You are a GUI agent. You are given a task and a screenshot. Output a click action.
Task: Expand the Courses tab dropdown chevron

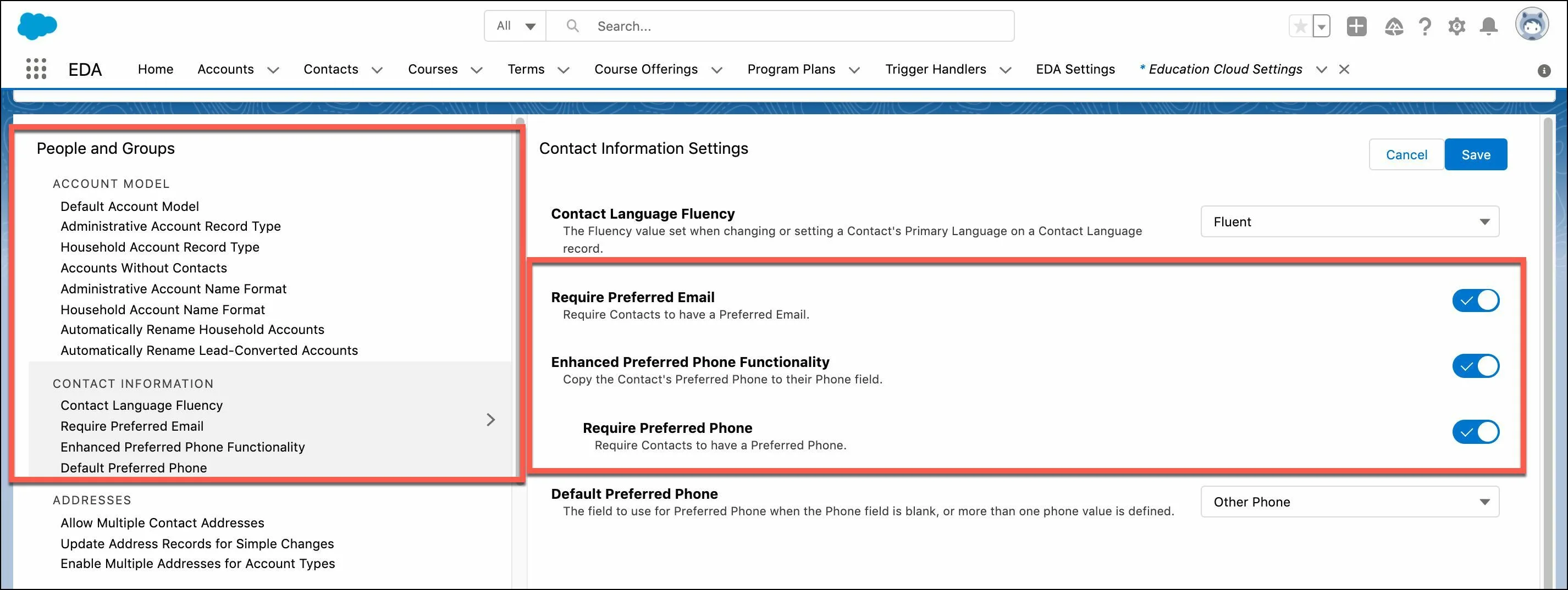click(477, 70)
